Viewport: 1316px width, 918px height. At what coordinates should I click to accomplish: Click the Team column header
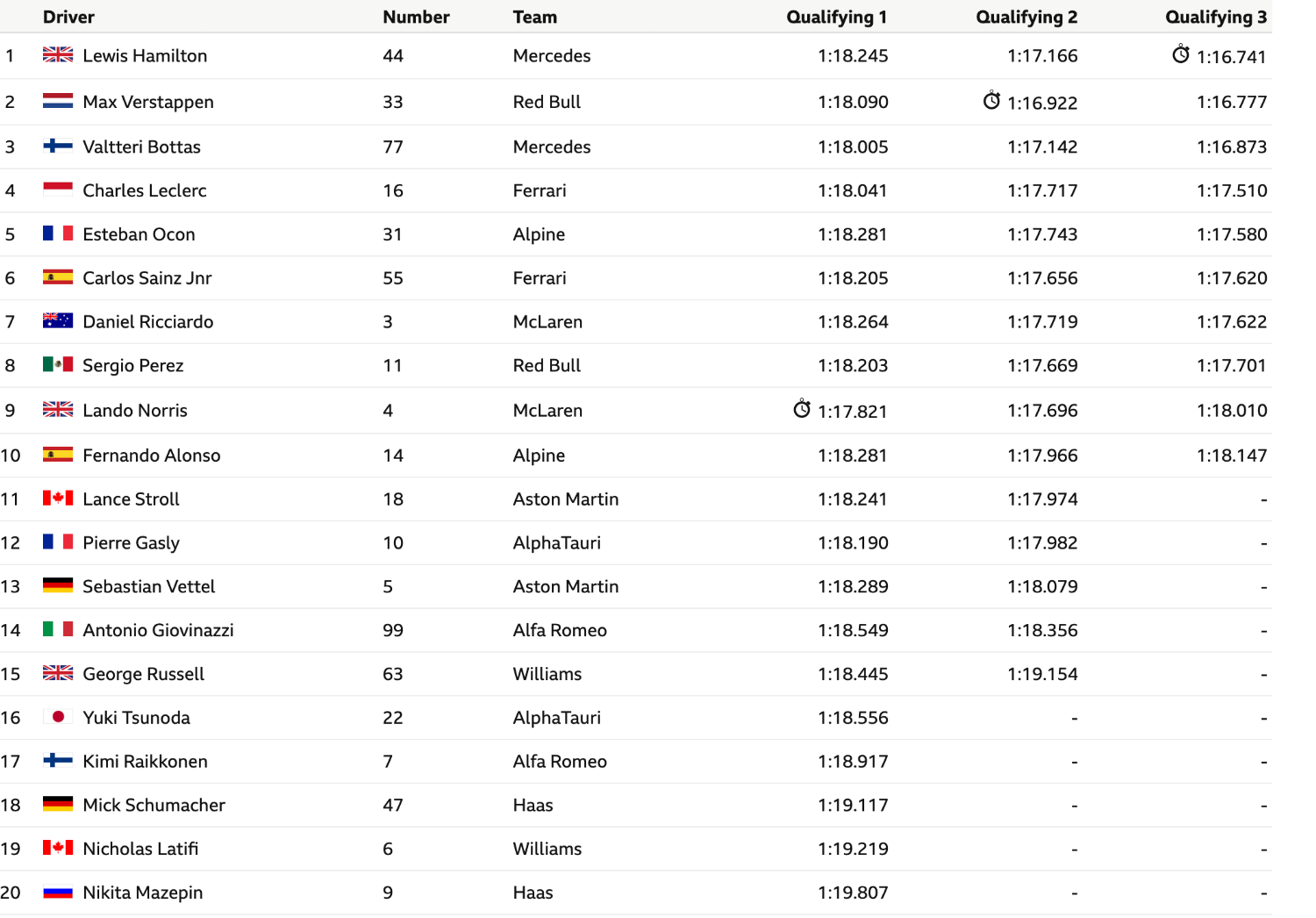click(x=535, y=17)
